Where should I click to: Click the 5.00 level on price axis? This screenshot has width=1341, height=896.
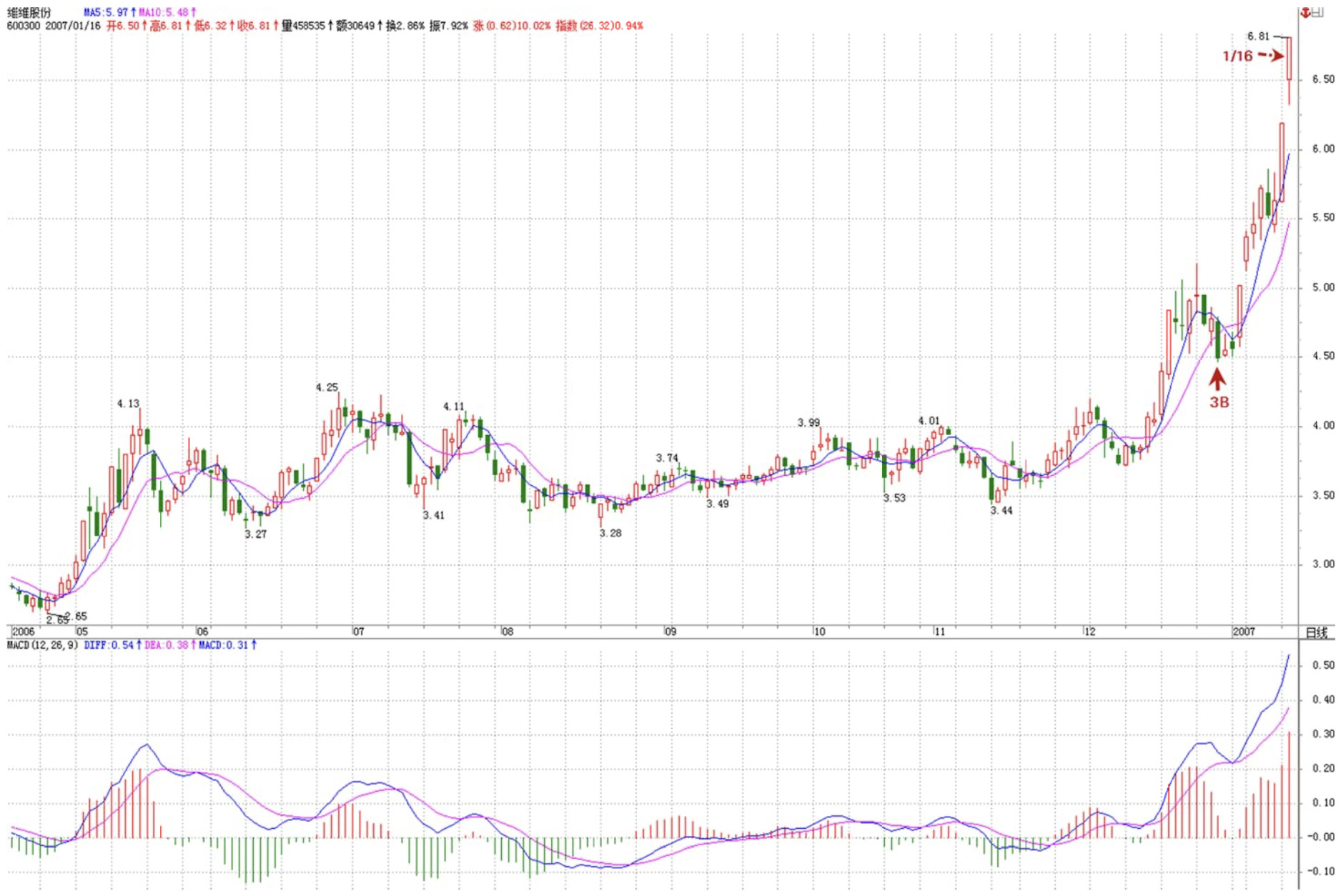(x=1322, y=287)
